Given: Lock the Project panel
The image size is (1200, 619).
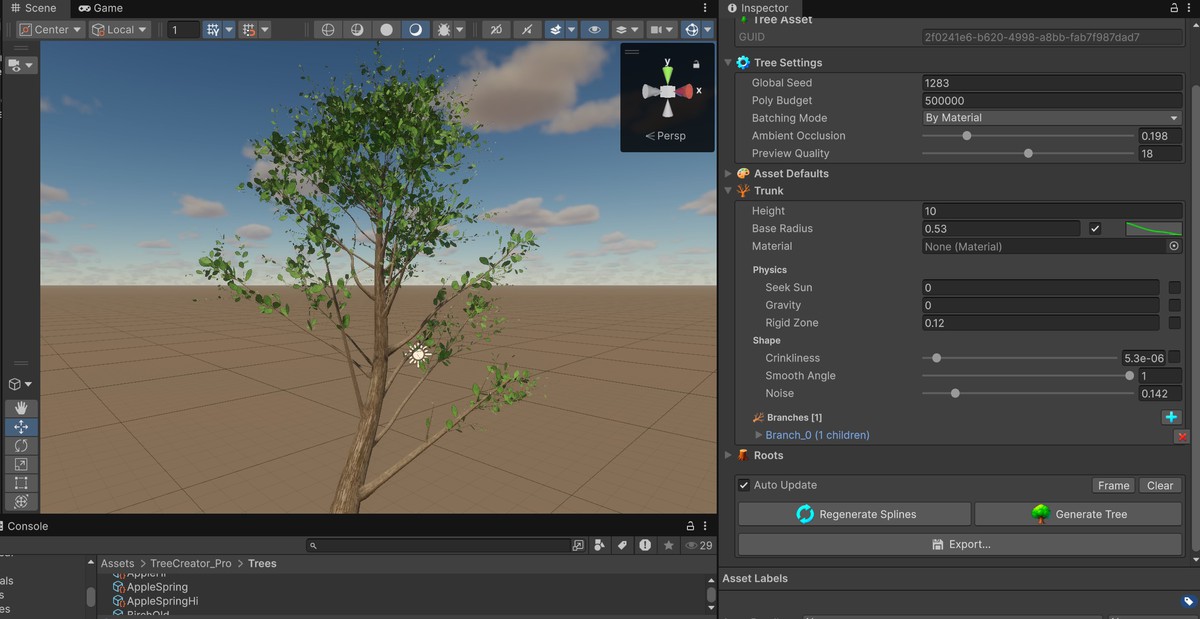Looking at the screenshot, I should click(x=690, y=526).
